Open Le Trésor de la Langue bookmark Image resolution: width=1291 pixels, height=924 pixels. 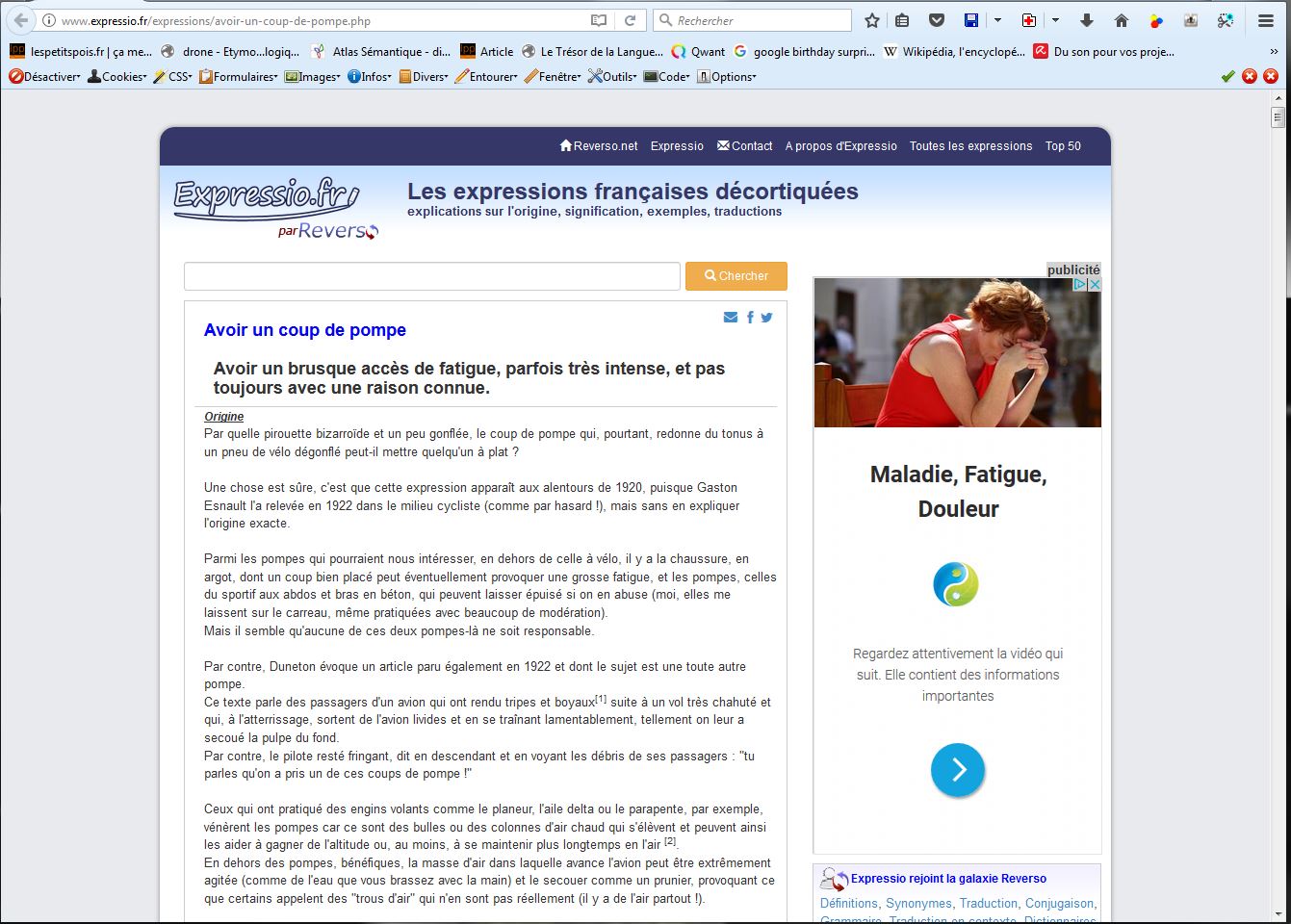pos(593,52)
